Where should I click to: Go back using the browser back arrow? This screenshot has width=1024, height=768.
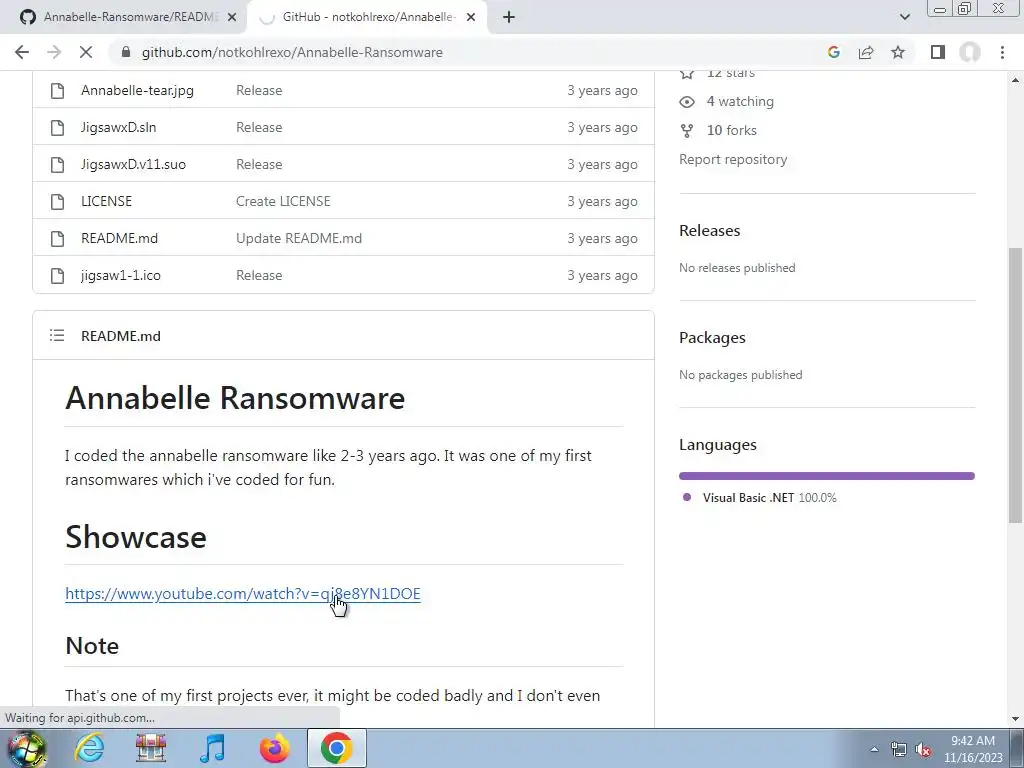click(22, 52)
